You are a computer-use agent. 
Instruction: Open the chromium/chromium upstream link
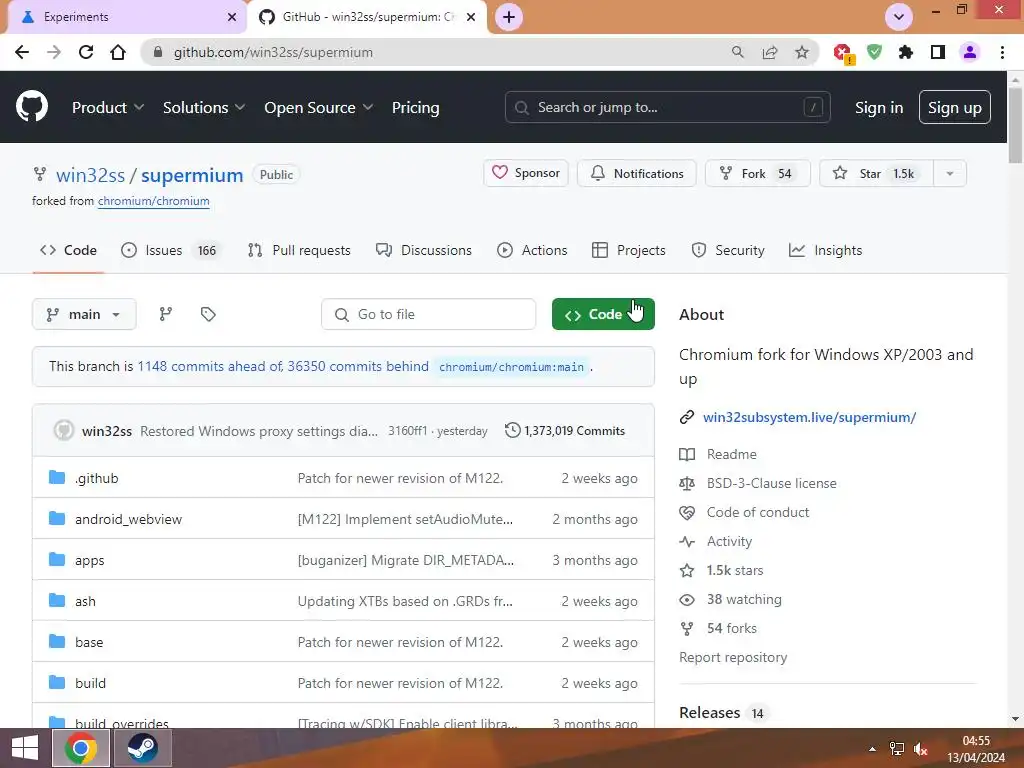coord(153,201)
